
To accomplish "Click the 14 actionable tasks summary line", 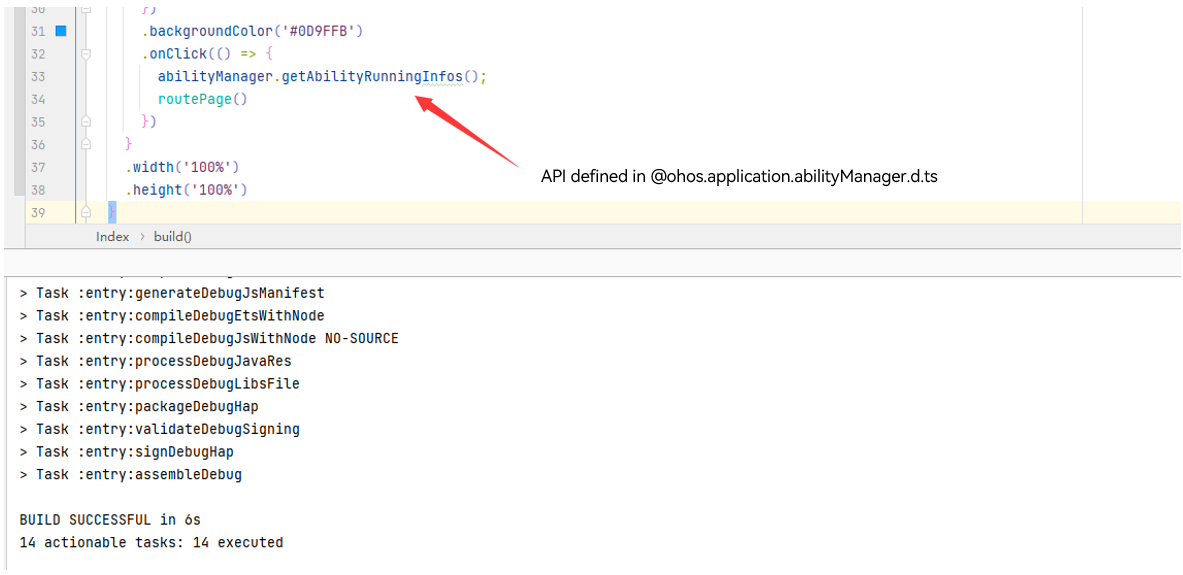I will coord(151,543).
